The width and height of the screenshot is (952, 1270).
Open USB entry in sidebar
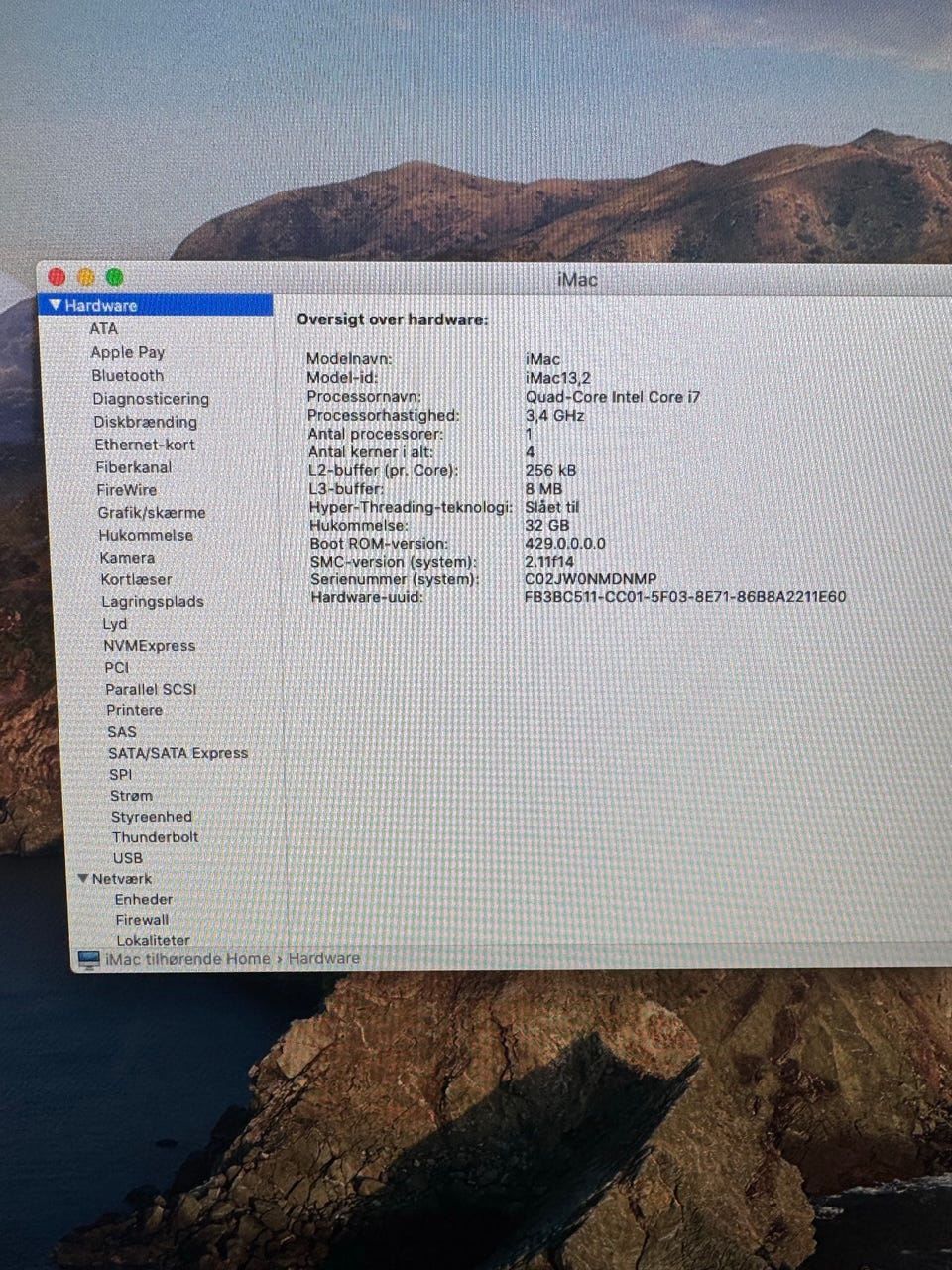[128, 858]
